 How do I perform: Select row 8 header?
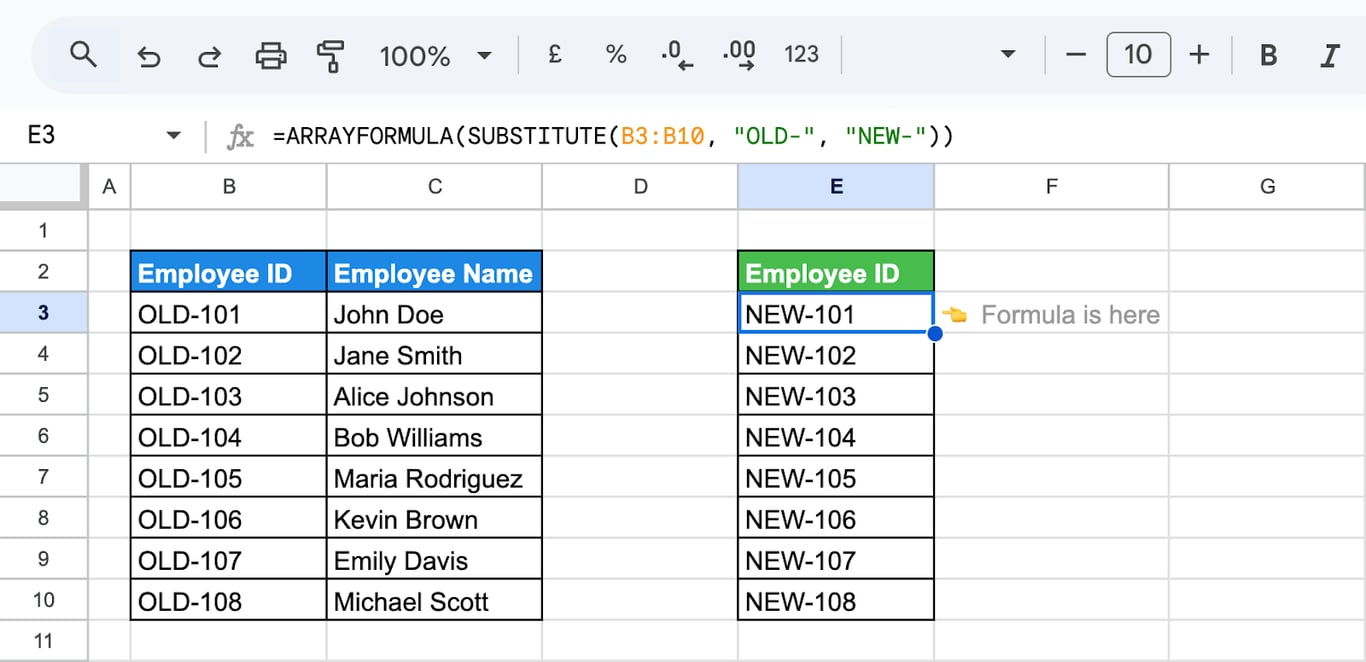coord(44,518)
